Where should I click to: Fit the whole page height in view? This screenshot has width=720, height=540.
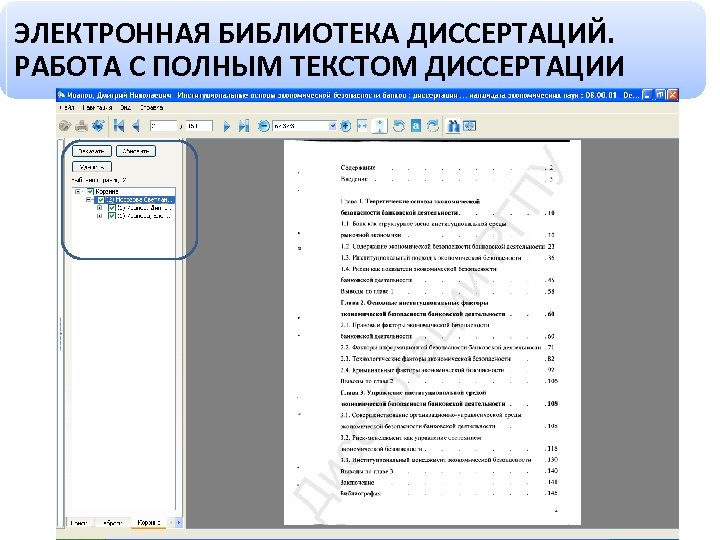(379, 126)
